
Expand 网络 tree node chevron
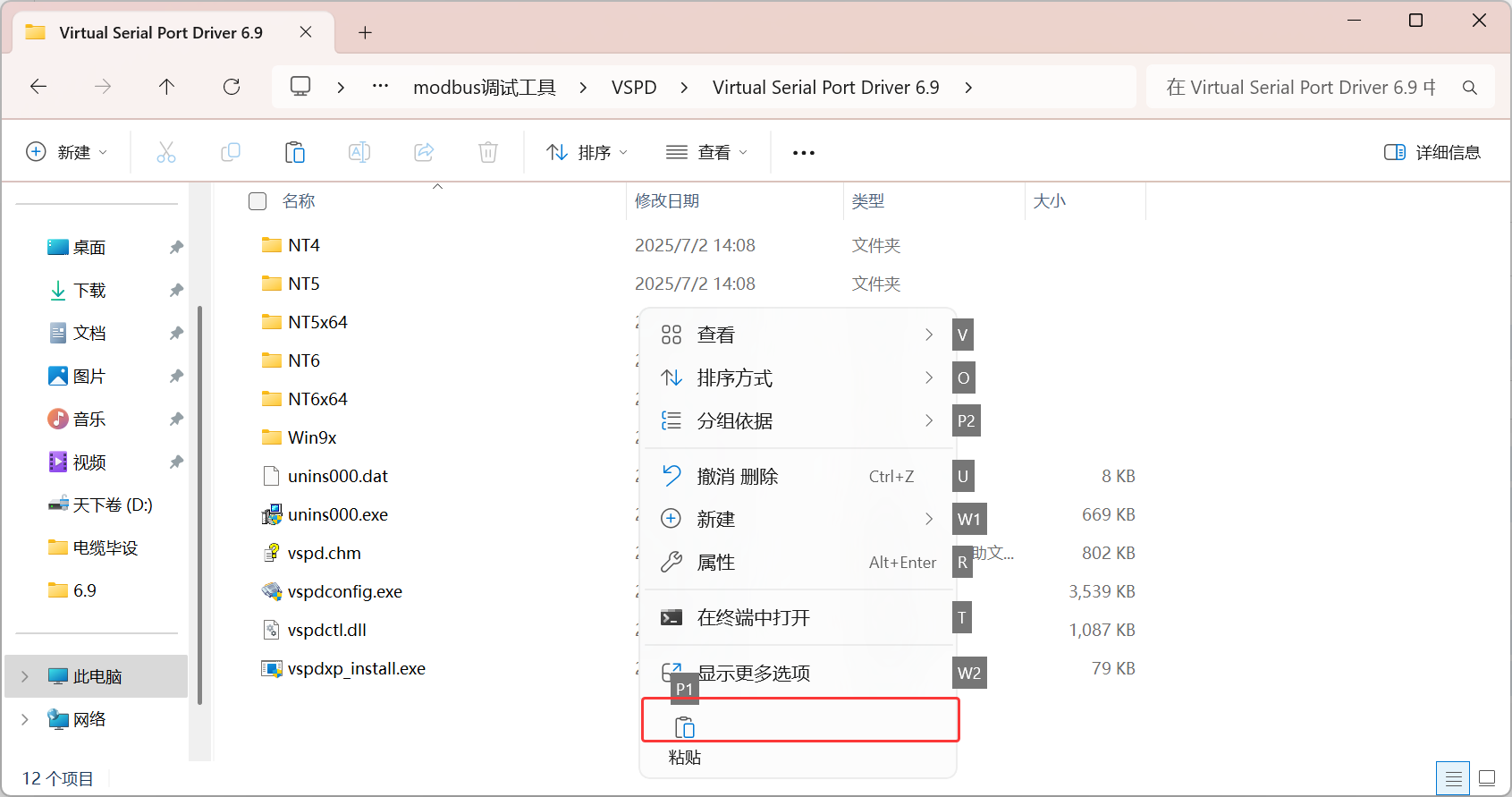pyautogui.click(x=25, y=719)
